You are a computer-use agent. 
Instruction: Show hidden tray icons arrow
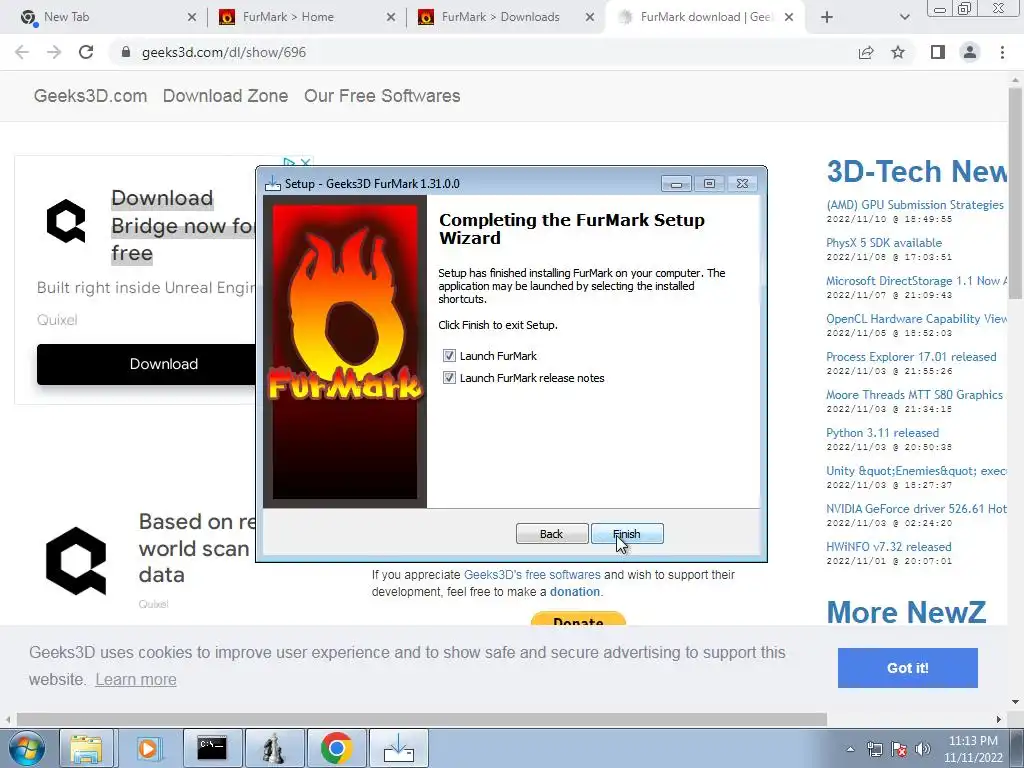(850, 749)
